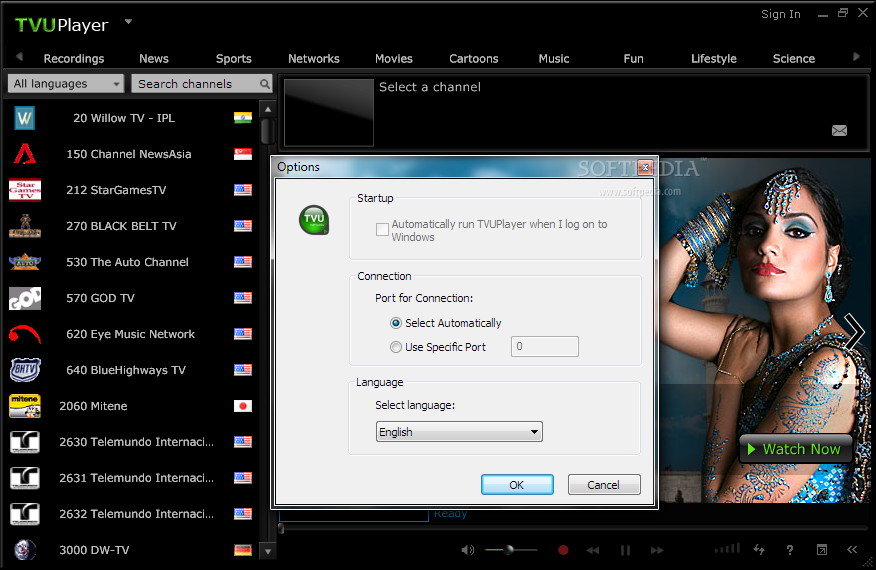876x570 pixels.
Task: Cancel the Options dialog
Action: pyautogui.click(x=603, y=485)
